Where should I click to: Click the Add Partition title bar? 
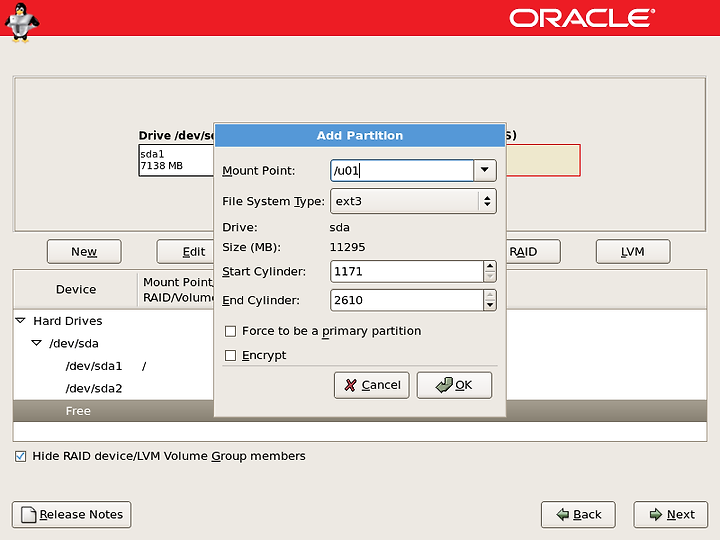click(x=360, y=135)
